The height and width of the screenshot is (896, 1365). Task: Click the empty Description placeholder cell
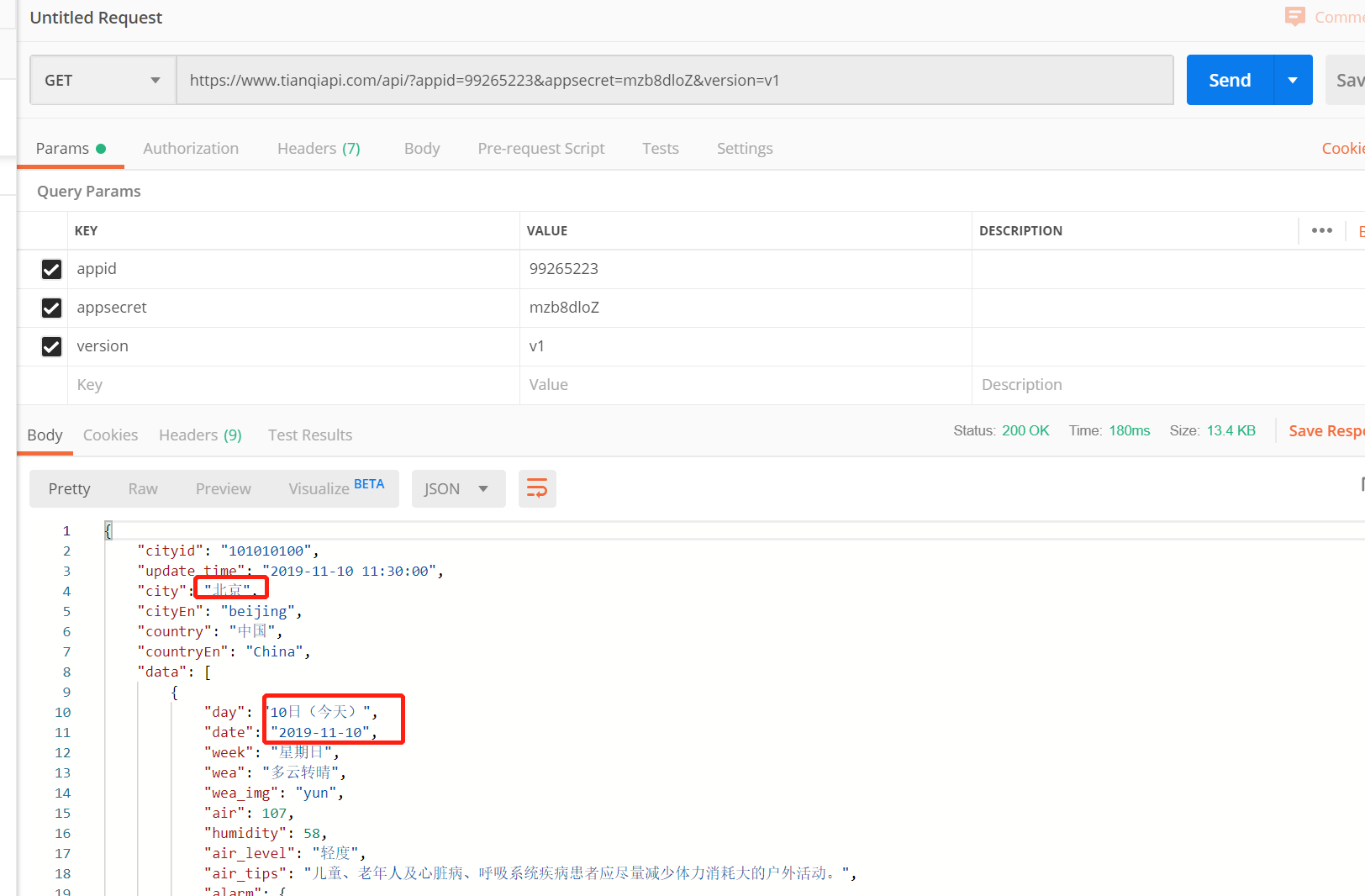tap(1168, 385)
